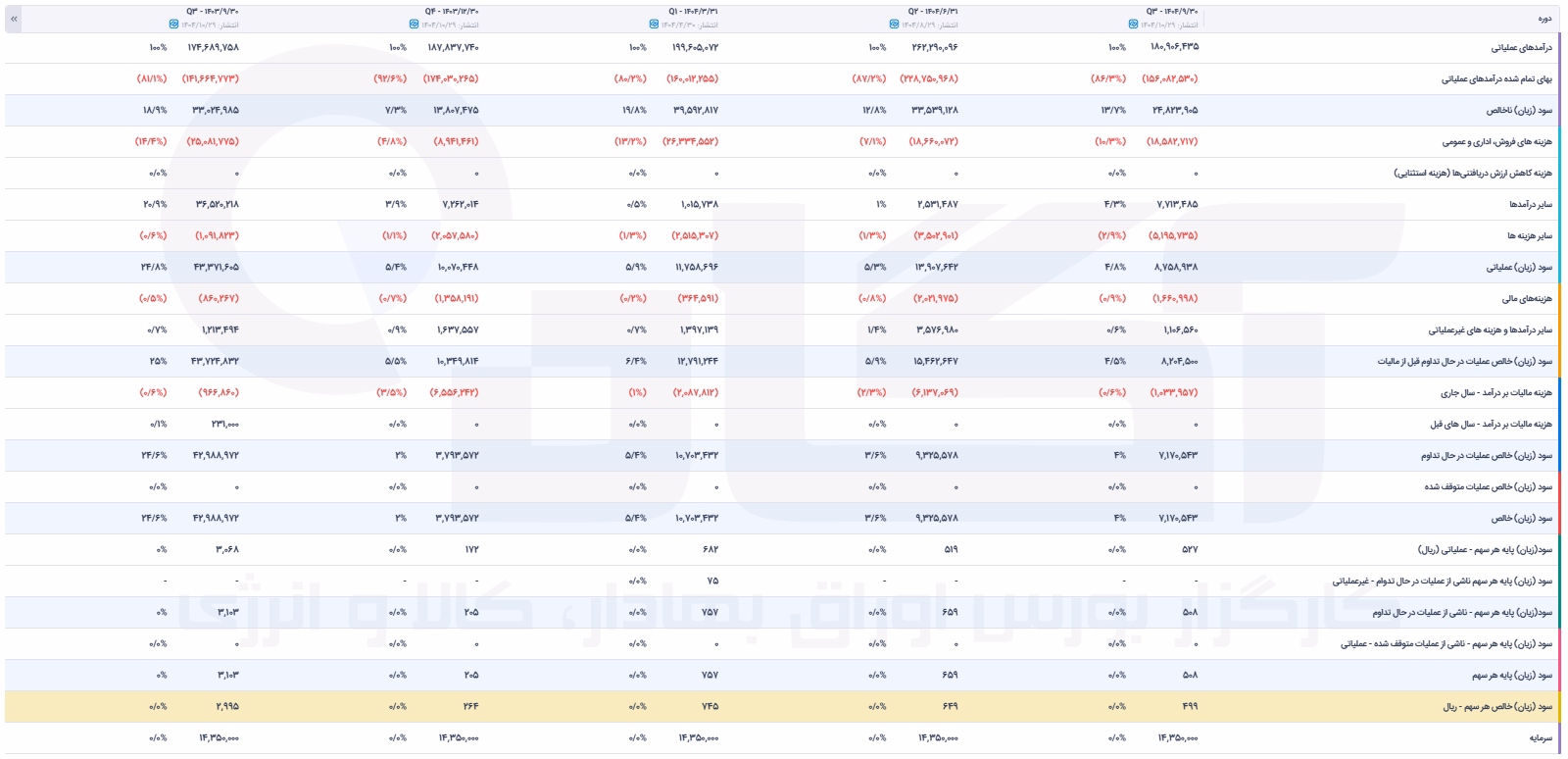Open the report icon under the Q4 1403/12/30 column
Screen dimensions: 1568x759
tap(415, 25)
